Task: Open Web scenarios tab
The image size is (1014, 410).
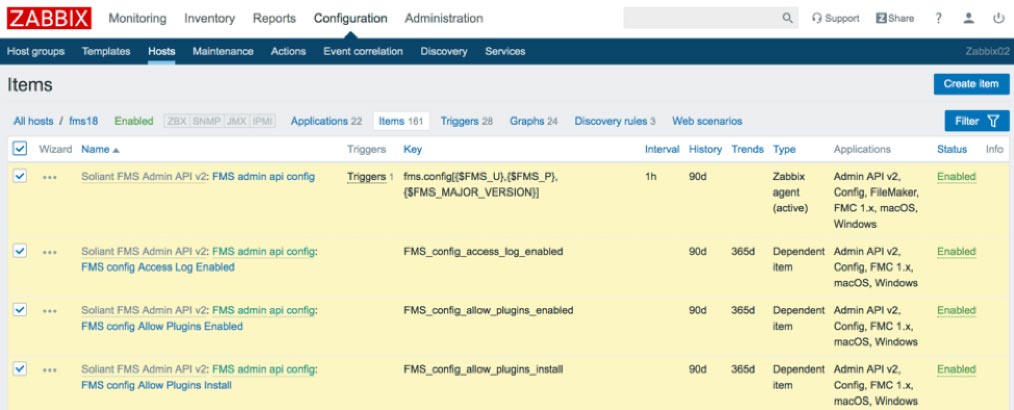Action: (x=707, y=121)
